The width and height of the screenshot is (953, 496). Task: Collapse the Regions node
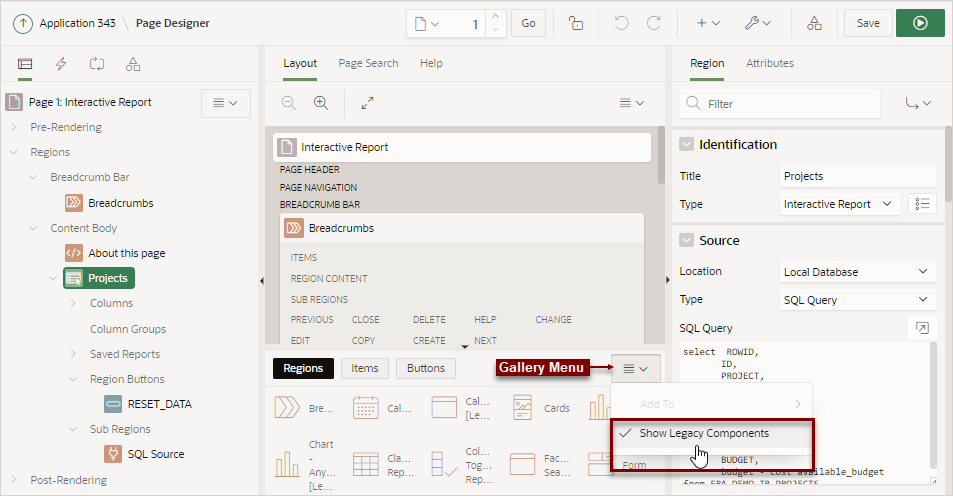tap(13, 152)
